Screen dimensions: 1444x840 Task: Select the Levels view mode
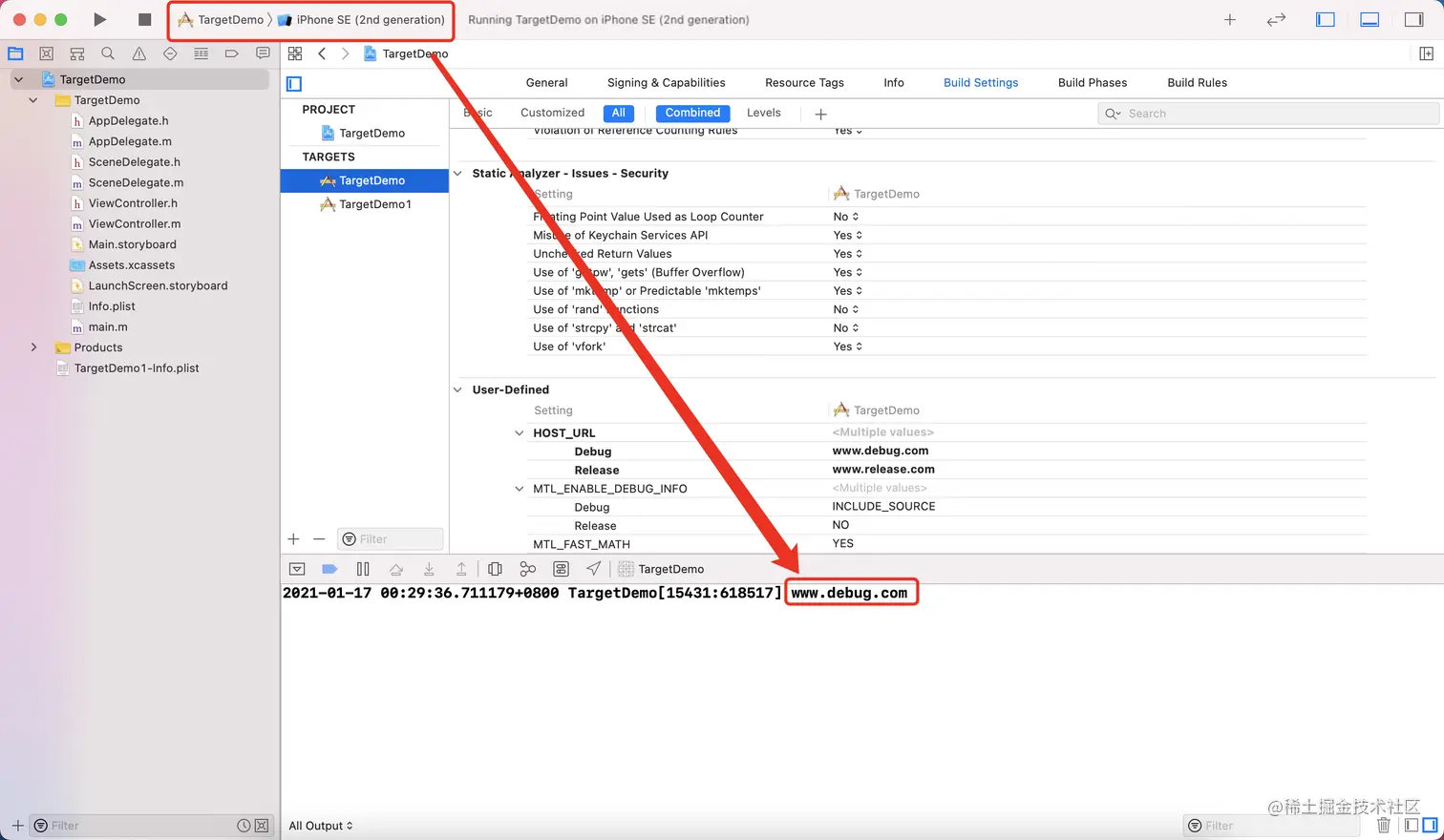[x=763, y=113]
